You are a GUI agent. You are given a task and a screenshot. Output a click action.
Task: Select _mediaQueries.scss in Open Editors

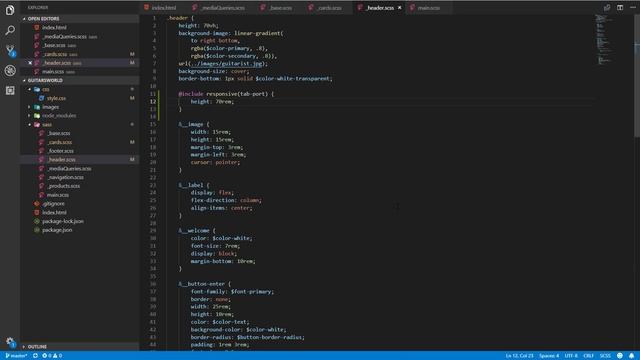coord(64,37)
